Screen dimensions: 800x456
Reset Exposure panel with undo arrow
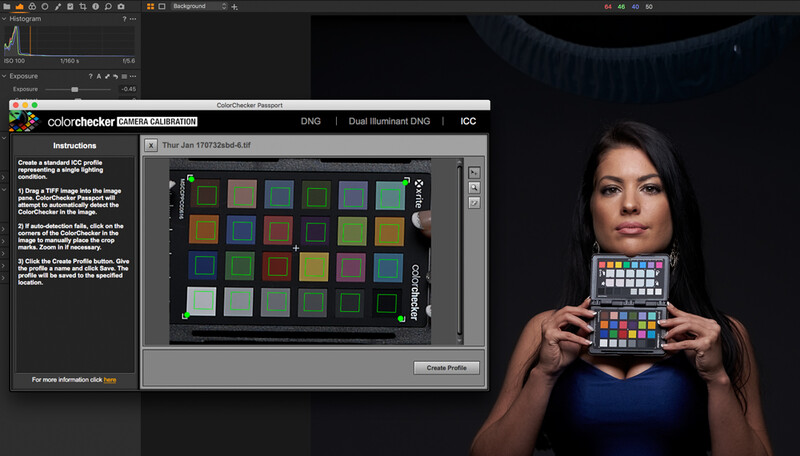[x=115, y=77]
